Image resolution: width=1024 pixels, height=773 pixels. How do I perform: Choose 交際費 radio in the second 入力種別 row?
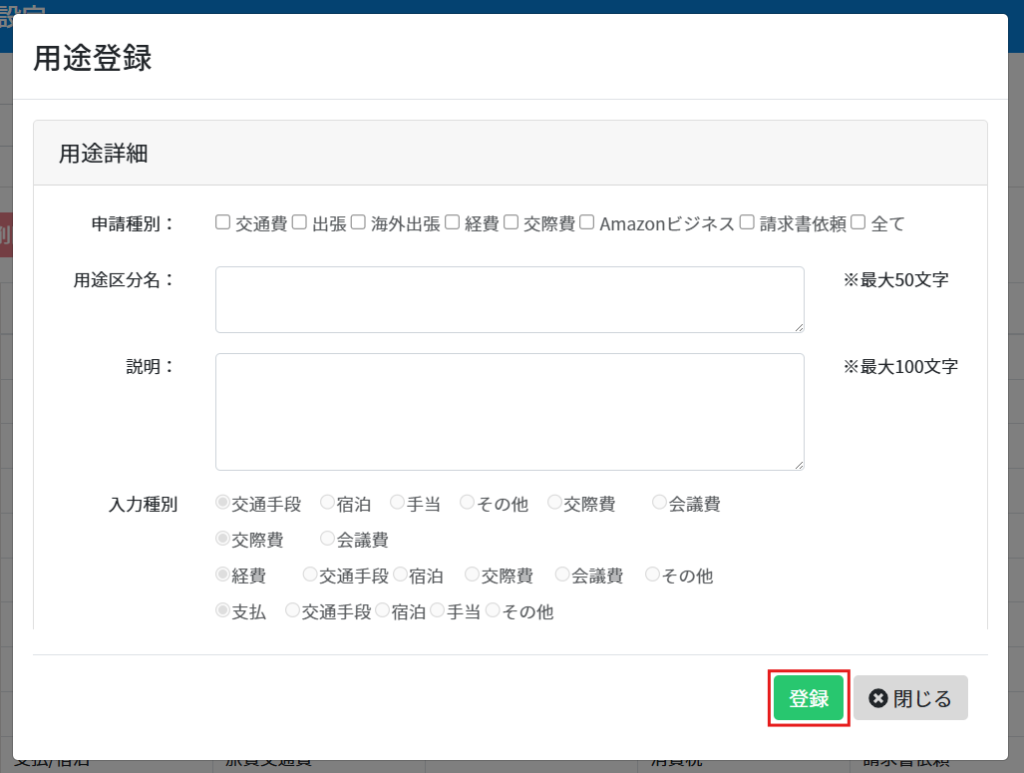coord(223,539)
